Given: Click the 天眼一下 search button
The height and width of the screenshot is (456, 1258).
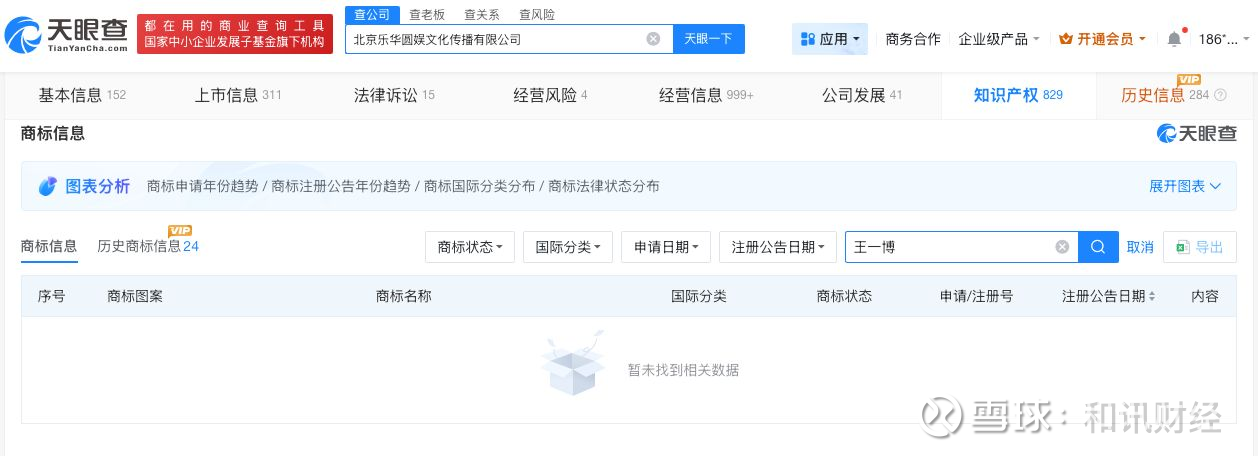Looking at the screenshot, I should coord(708,39).
